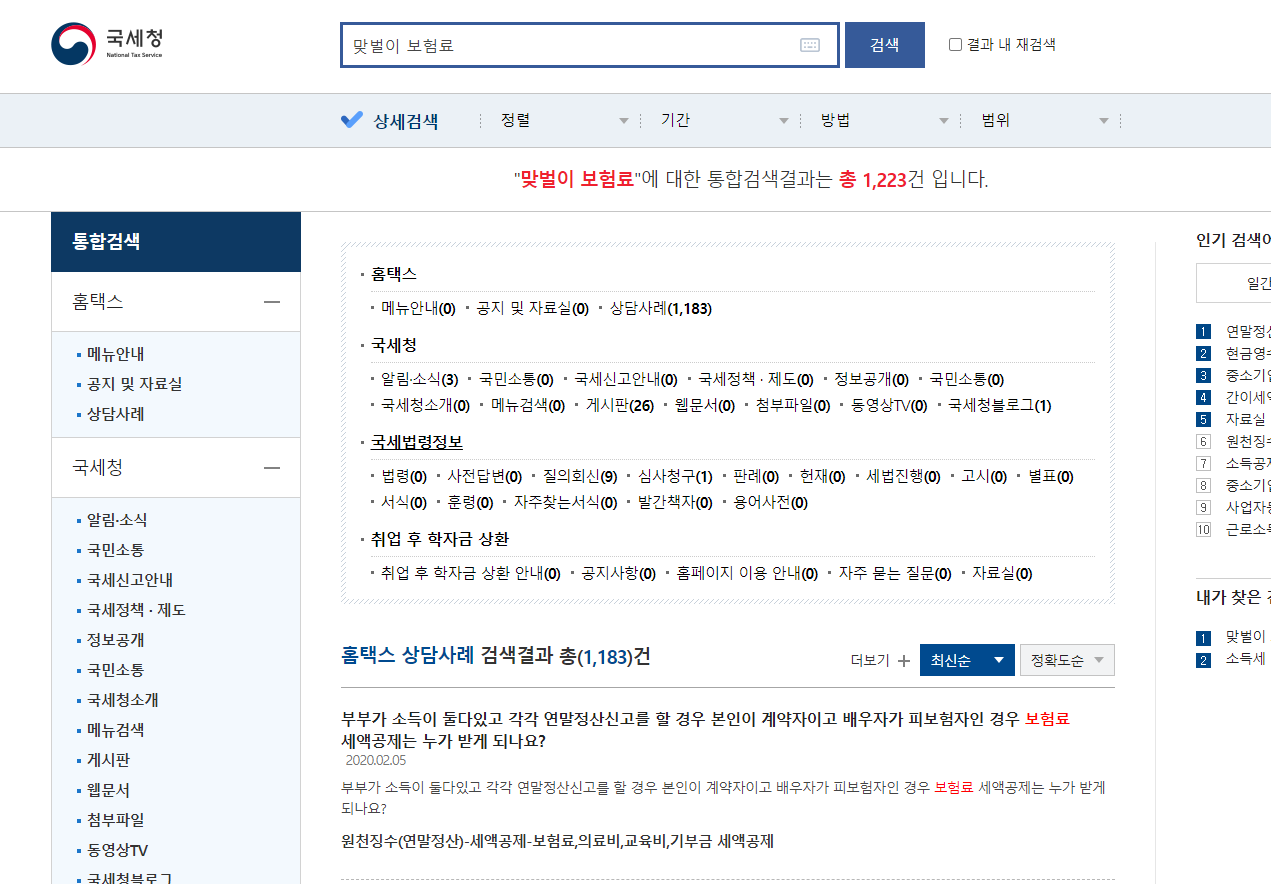This screenshot has width=1271, height=884.
Task: Open the virtual keyboard icon in search box
Action: click(810, 45)
